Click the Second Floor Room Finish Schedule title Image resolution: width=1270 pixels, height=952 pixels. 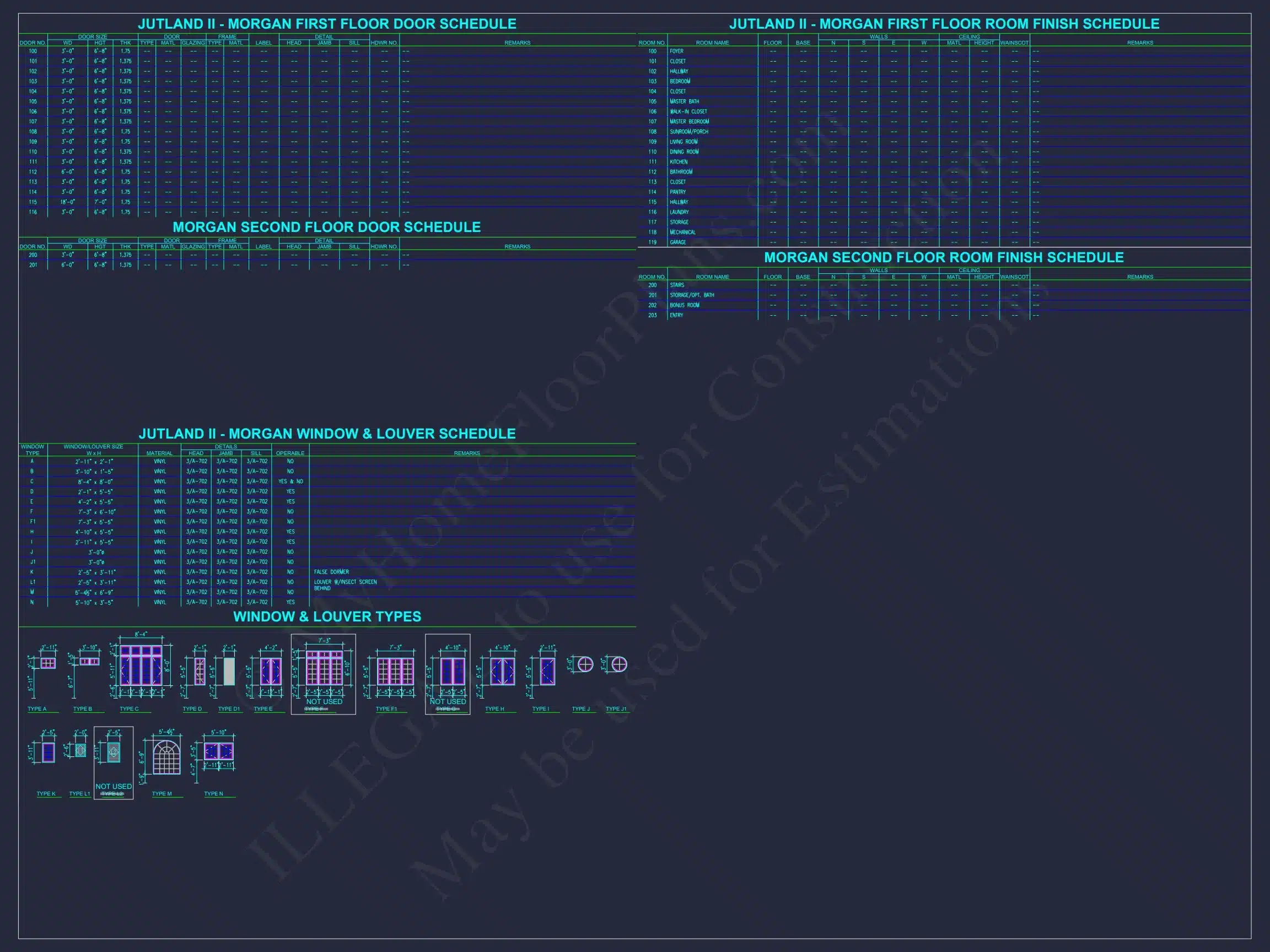click(943, 258)
